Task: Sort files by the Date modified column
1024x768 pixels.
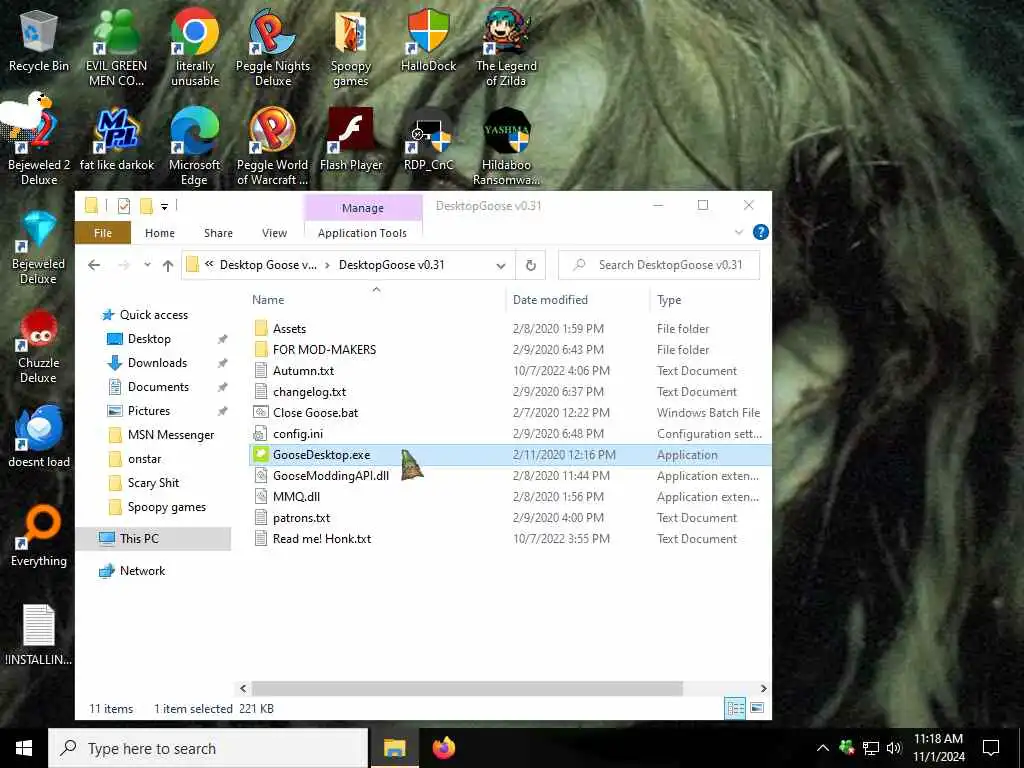Action: (550, 300)
